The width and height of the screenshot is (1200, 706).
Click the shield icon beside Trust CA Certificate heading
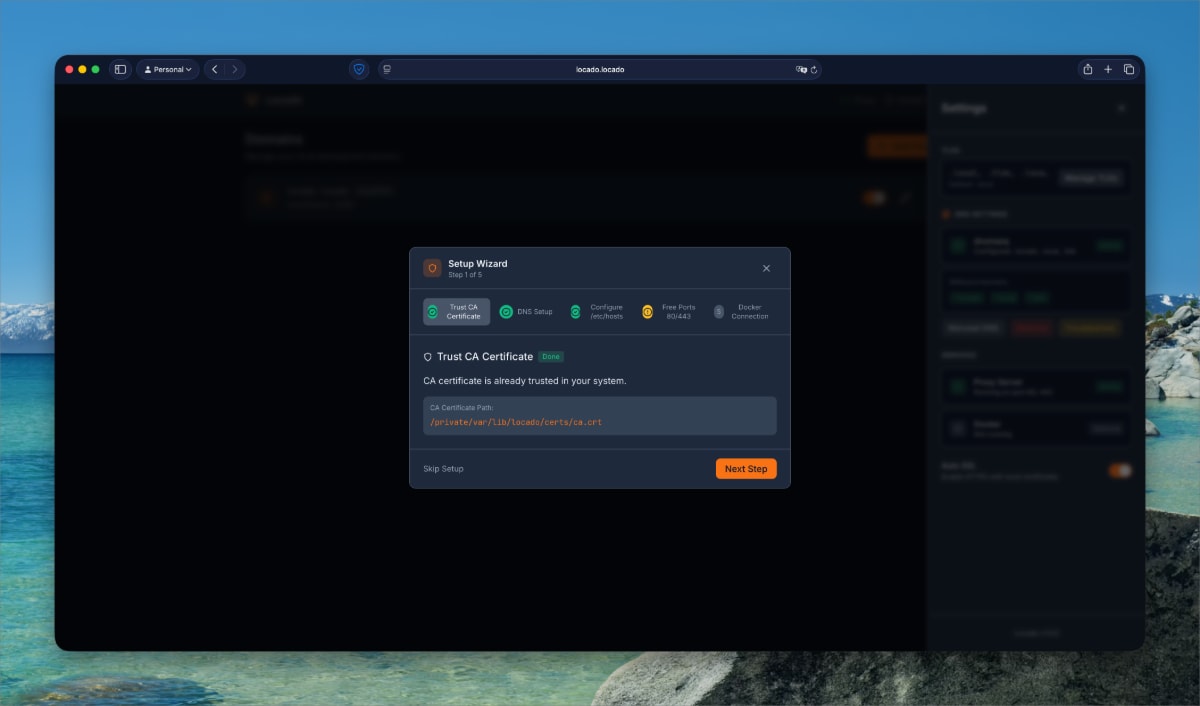(430, 356)
